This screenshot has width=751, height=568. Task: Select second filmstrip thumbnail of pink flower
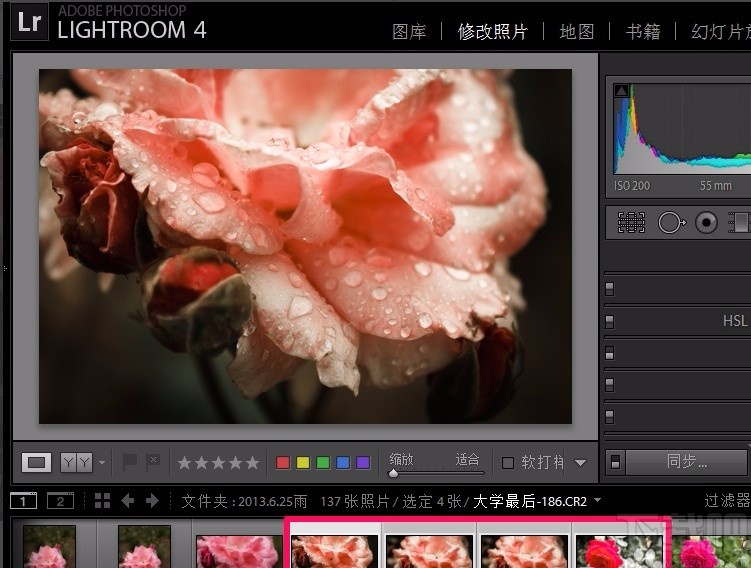click(144, 546)
